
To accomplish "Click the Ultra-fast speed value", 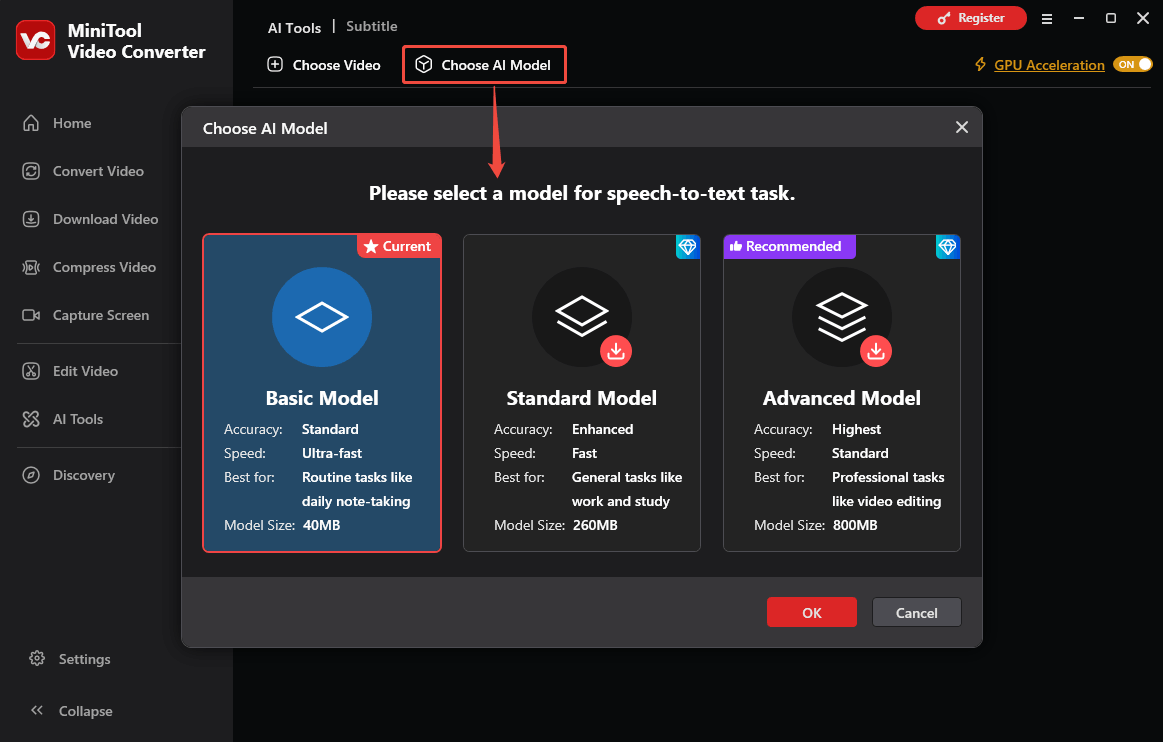I will tap(332, 453).
